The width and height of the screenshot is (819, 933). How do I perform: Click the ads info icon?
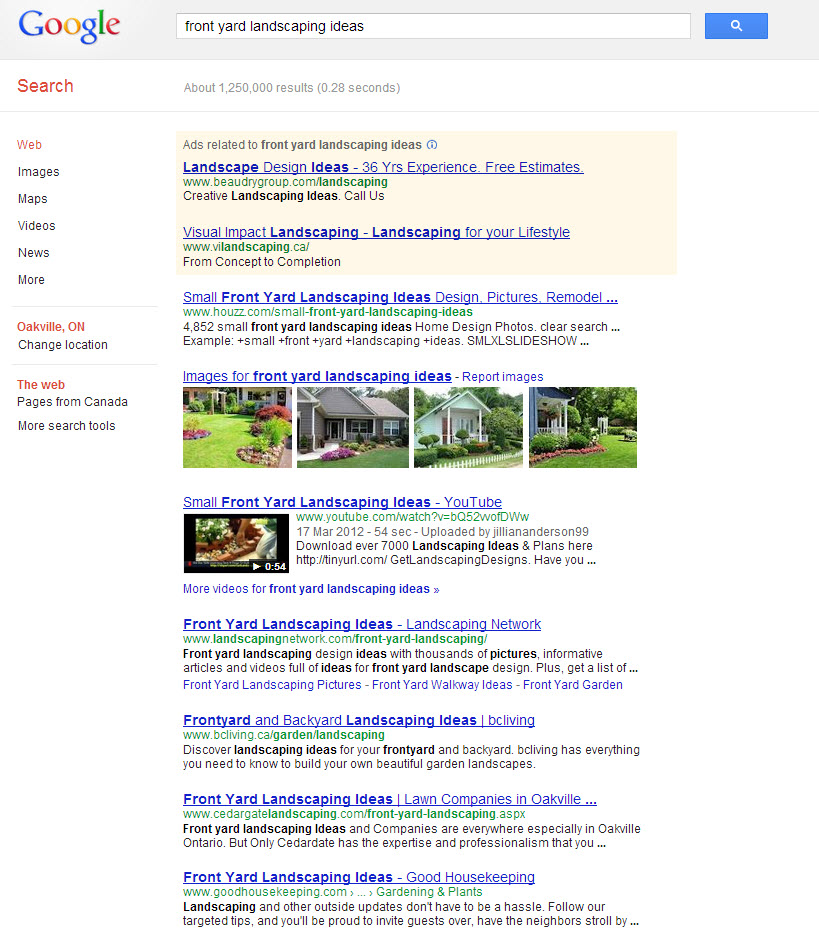432,145
